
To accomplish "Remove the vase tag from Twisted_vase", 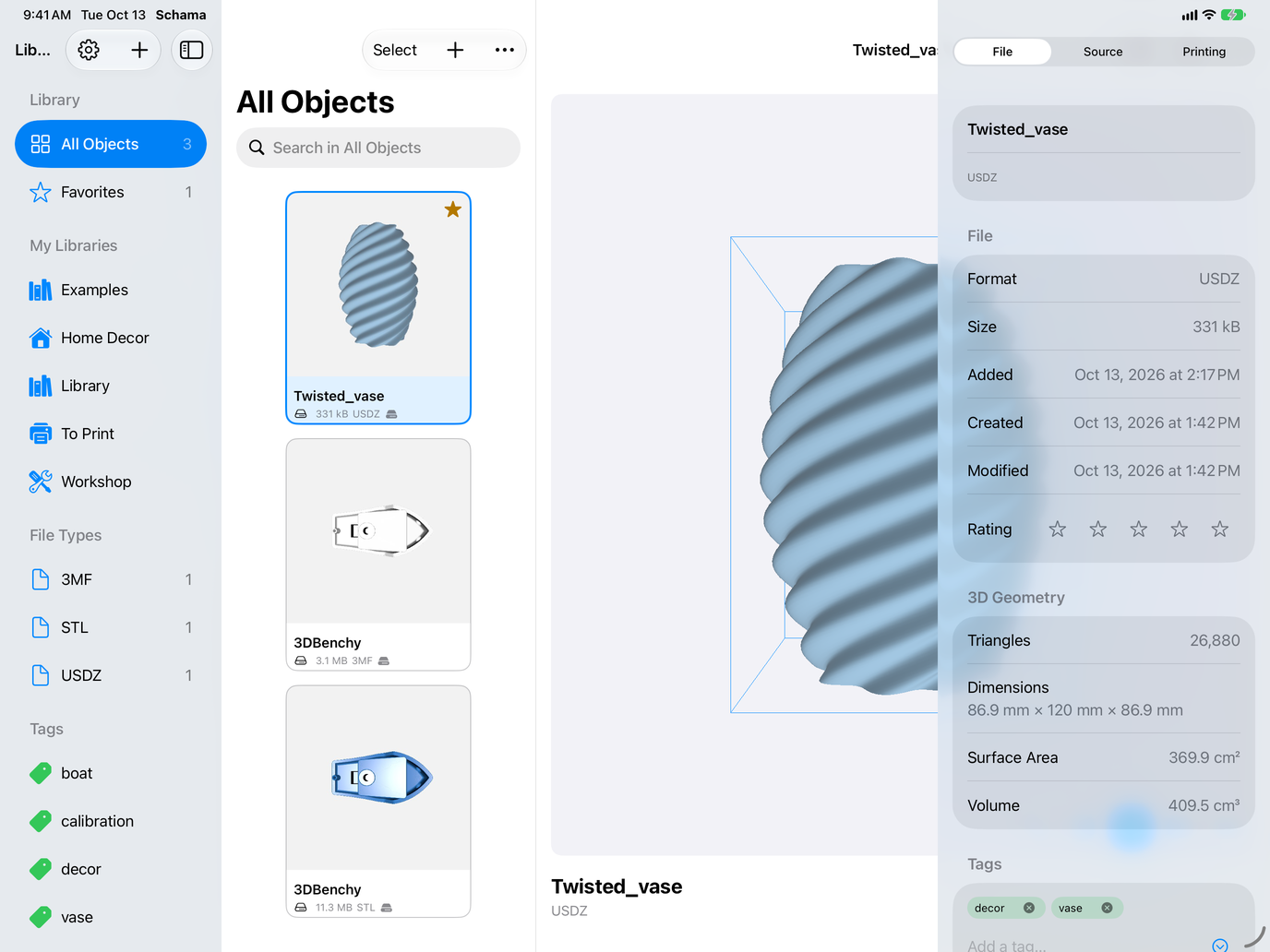I will pos(1107,908).
